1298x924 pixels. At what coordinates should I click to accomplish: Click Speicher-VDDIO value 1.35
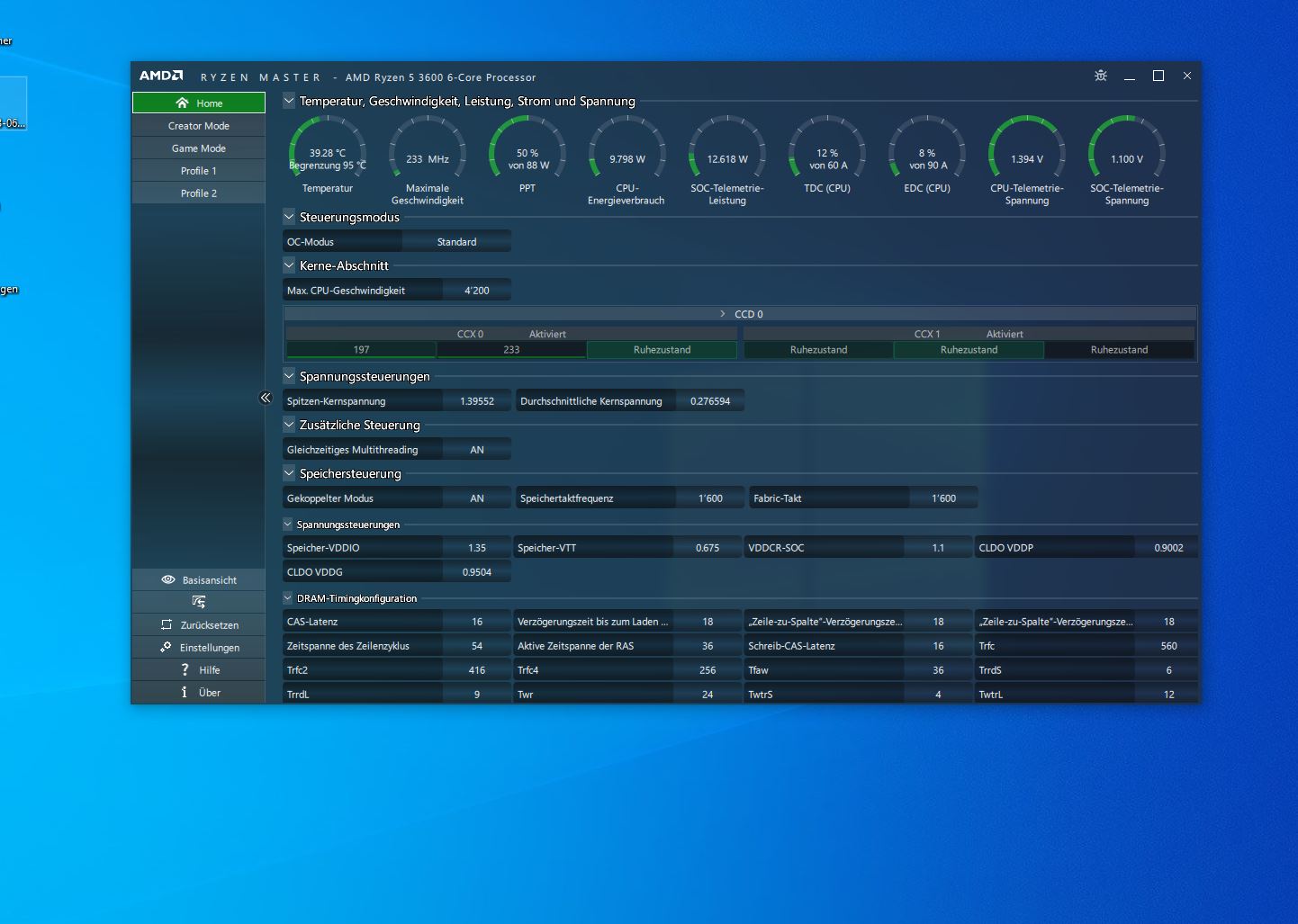pos(477,548)
